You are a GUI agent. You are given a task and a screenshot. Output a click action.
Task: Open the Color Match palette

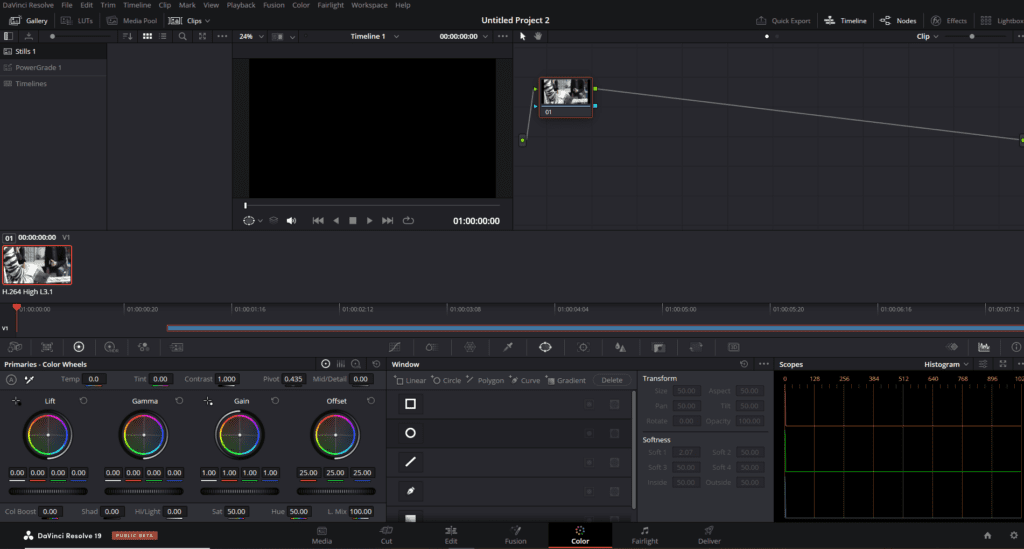click(47, 347)
